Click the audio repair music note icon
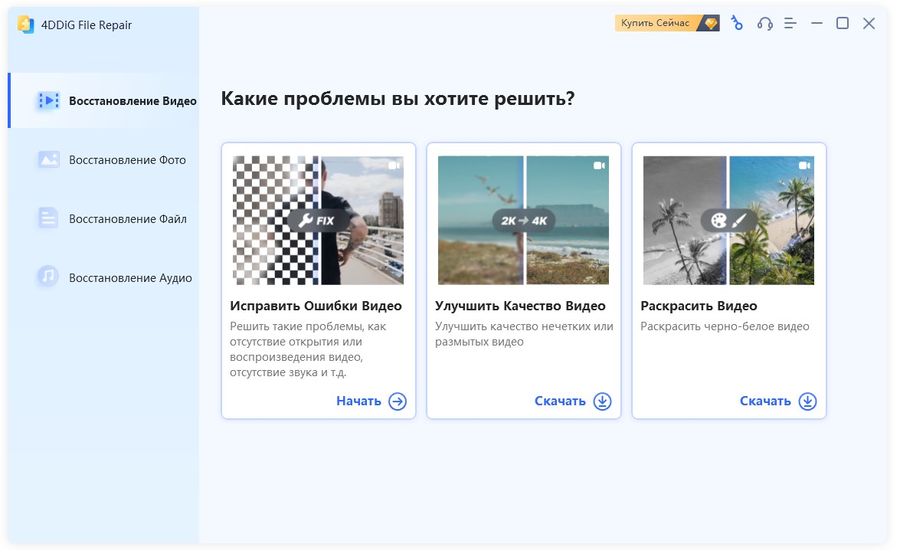900x557 pixels. pyautogui.click(x=48, y=277)
